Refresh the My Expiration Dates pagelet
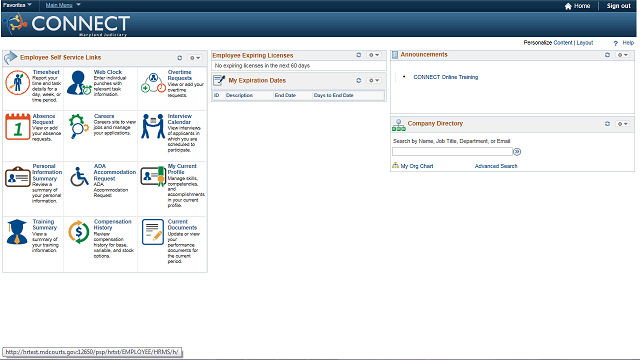 pyautogui.click(x=359, y=80)
